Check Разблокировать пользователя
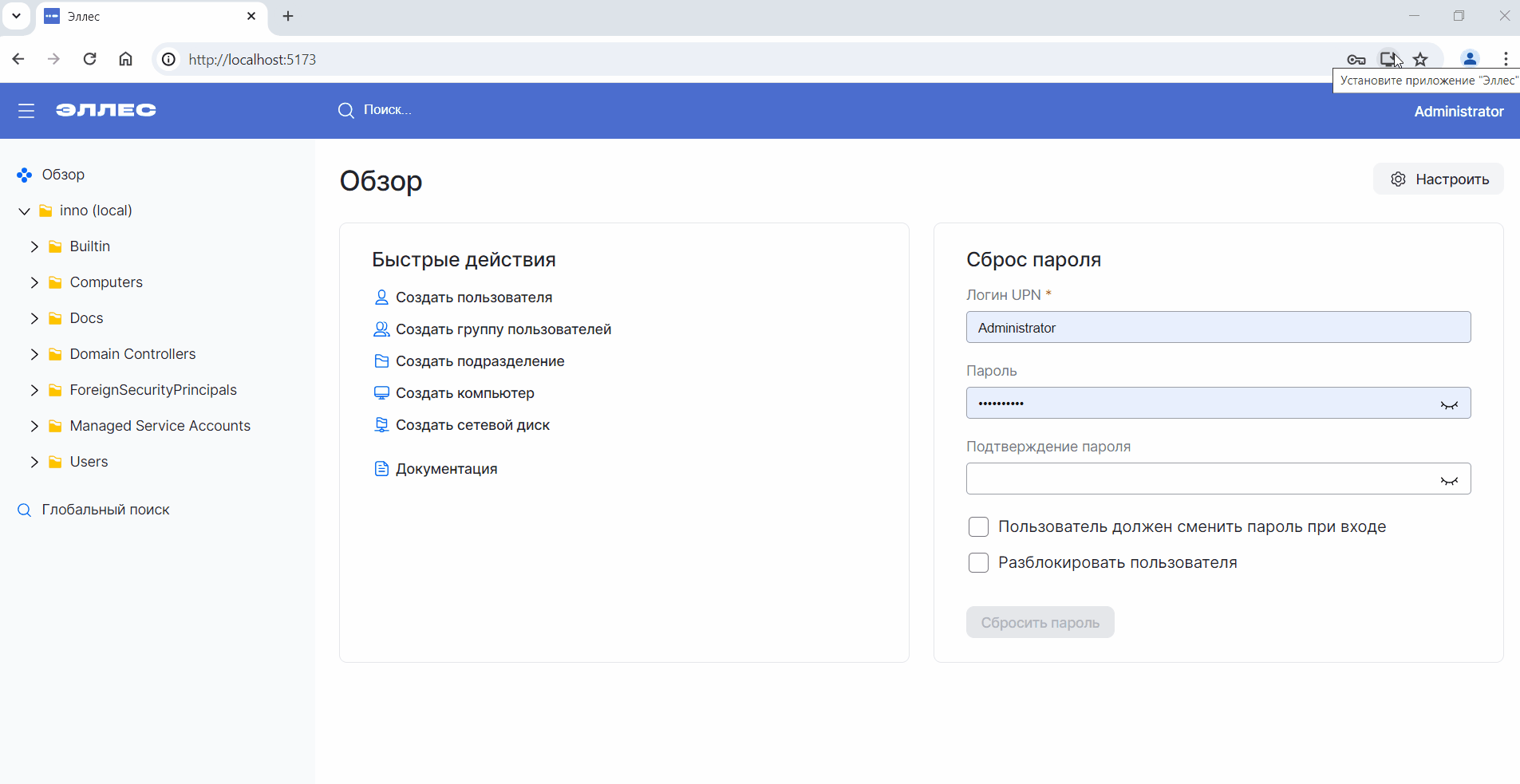This screenshot has width=1520, height=784. coord(978,562)
